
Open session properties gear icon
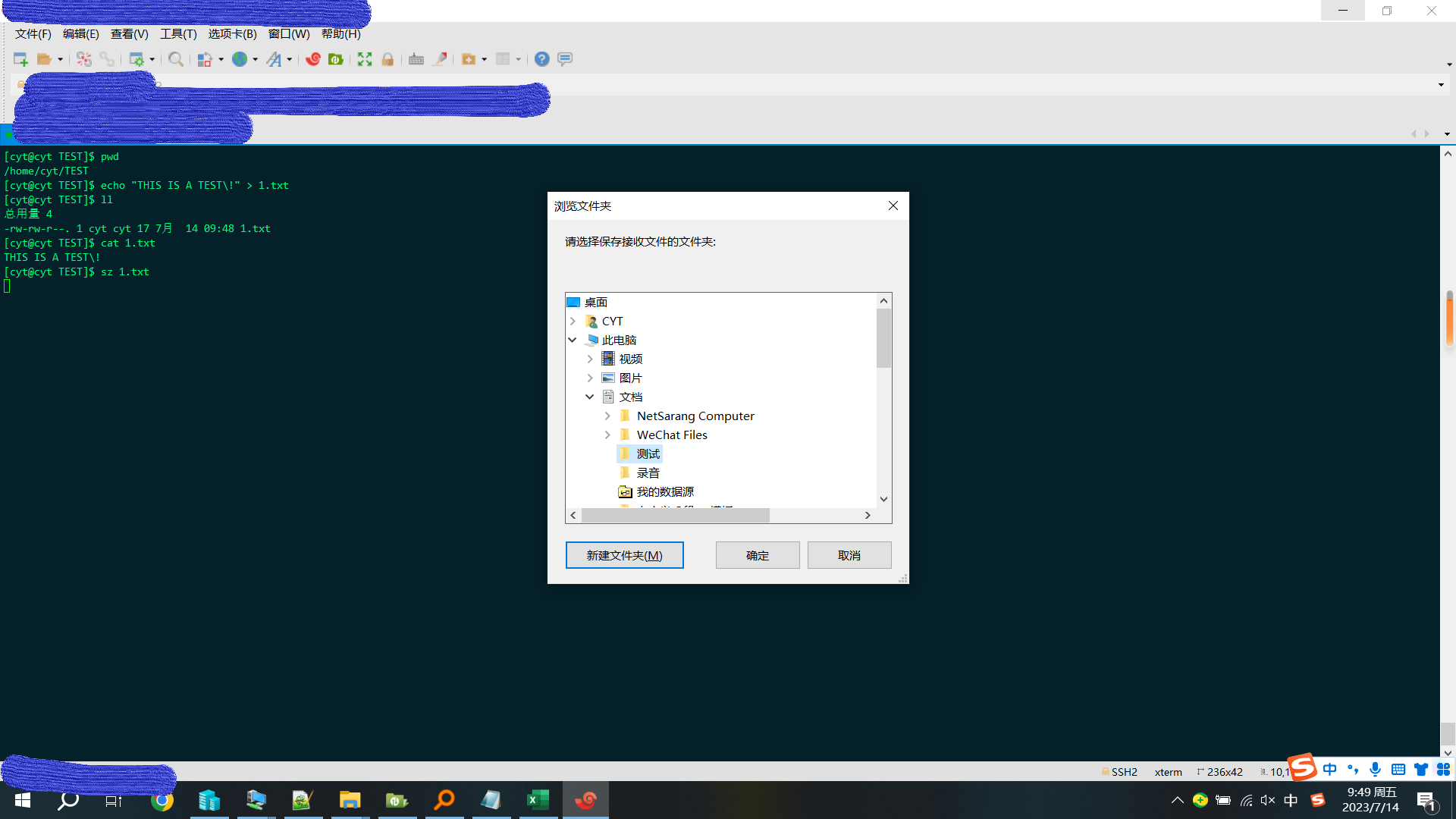point(136,59)
